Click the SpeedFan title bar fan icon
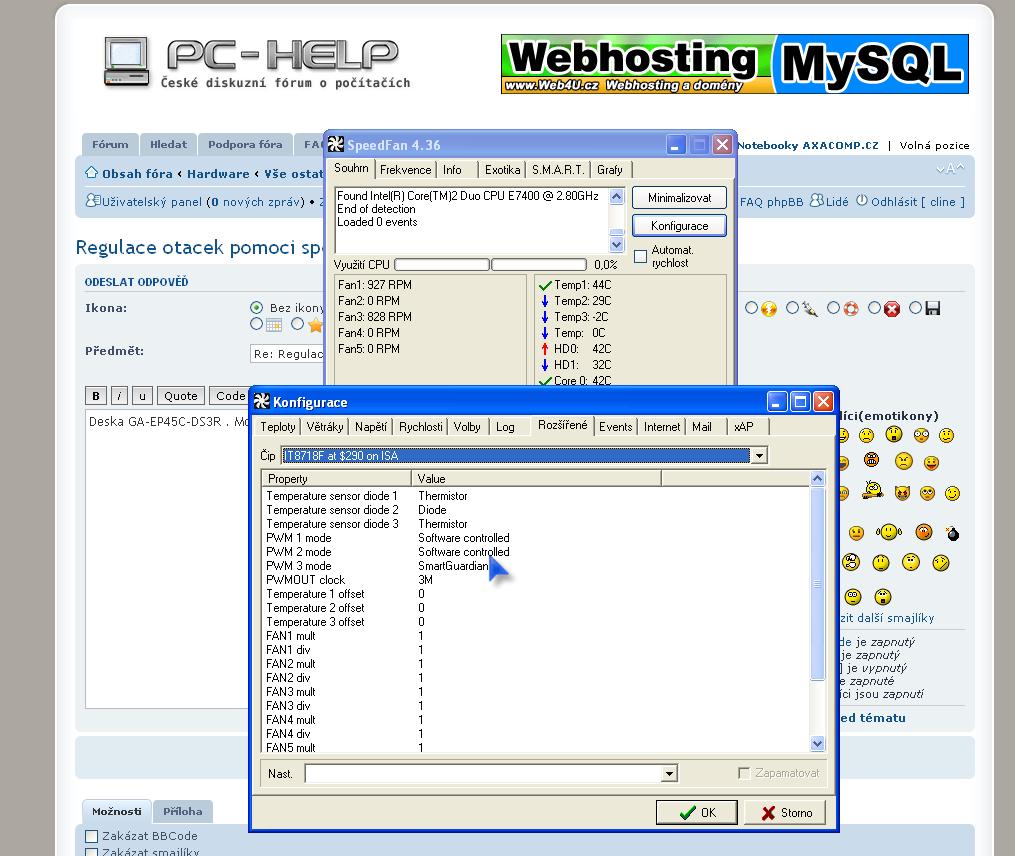The height and width of the screenshot is (856, 1015). [x=336, y=144]
